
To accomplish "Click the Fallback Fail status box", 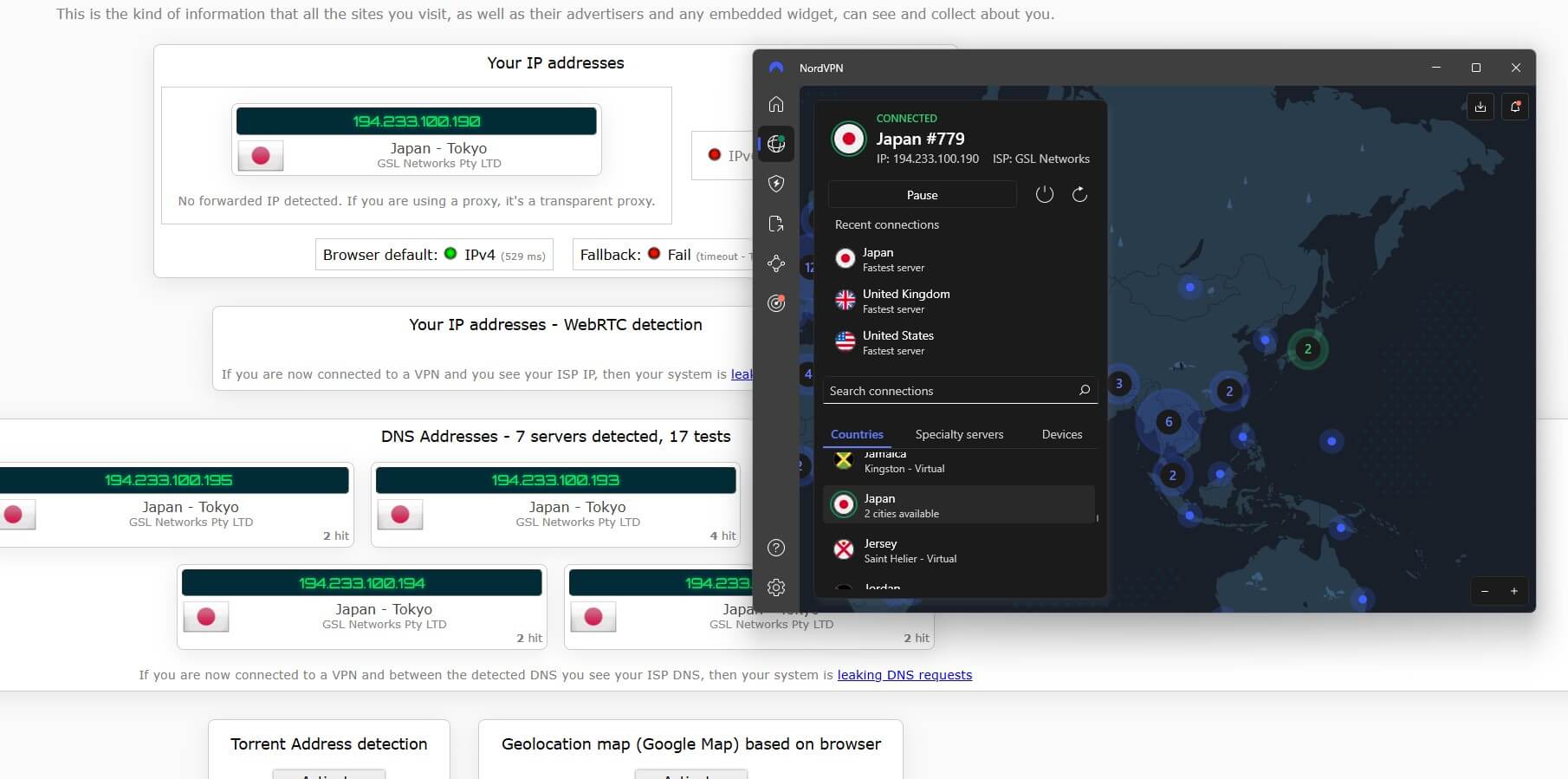I will pyautogui.click(x=664, y=255).
